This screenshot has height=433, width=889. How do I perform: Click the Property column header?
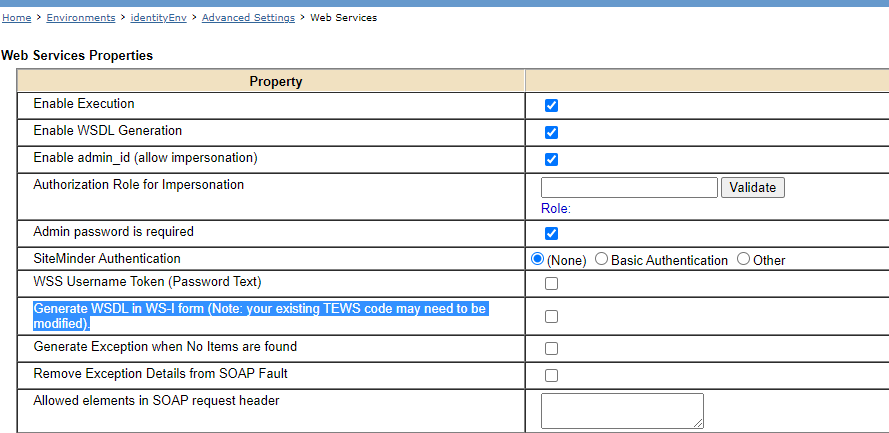pos(275,81)
